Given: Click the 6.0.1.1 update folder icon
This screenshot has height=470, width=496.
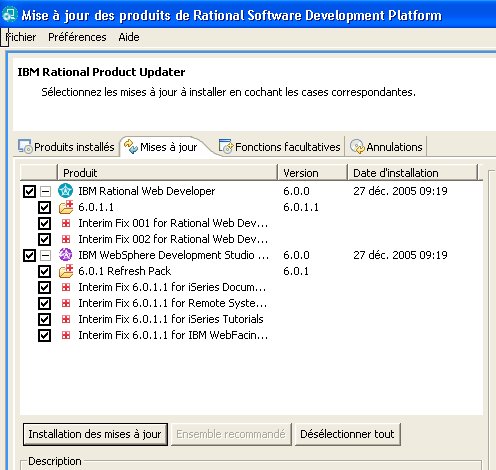Looking at the screenshot, I should click(x=66, y=207).
